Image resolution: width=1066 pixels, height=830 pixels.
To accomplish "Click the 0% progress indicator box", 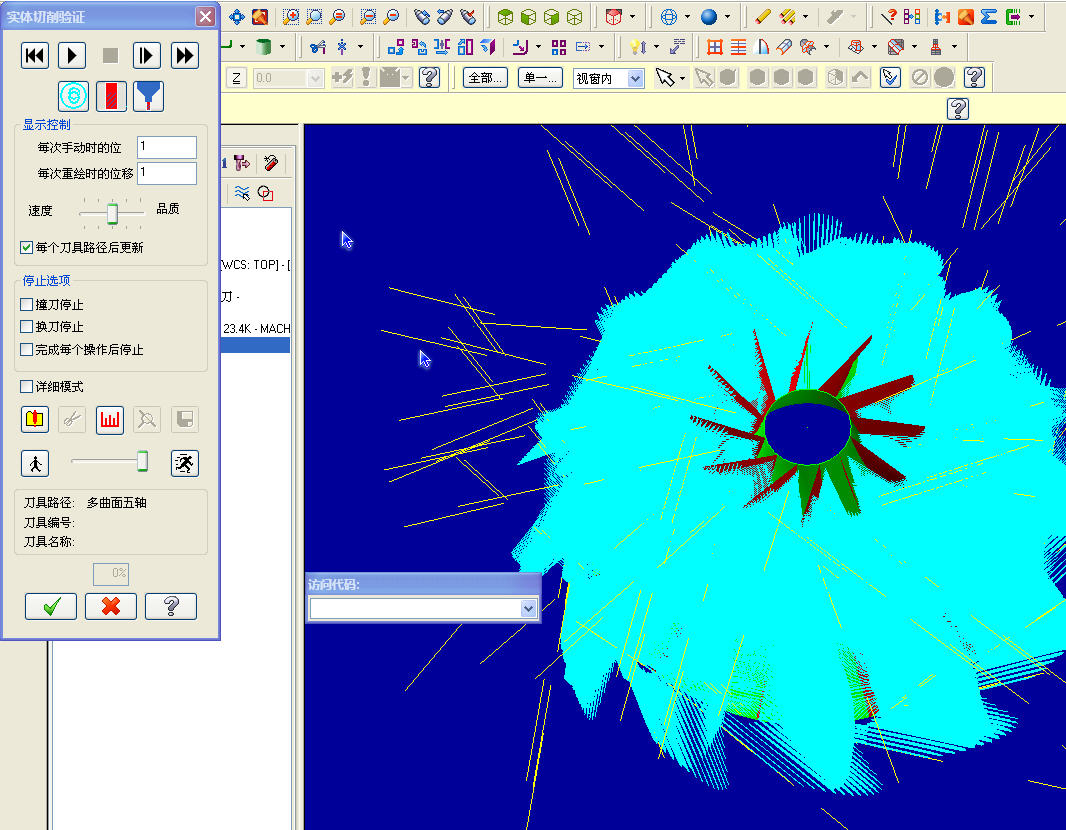I will coord(111,574).
